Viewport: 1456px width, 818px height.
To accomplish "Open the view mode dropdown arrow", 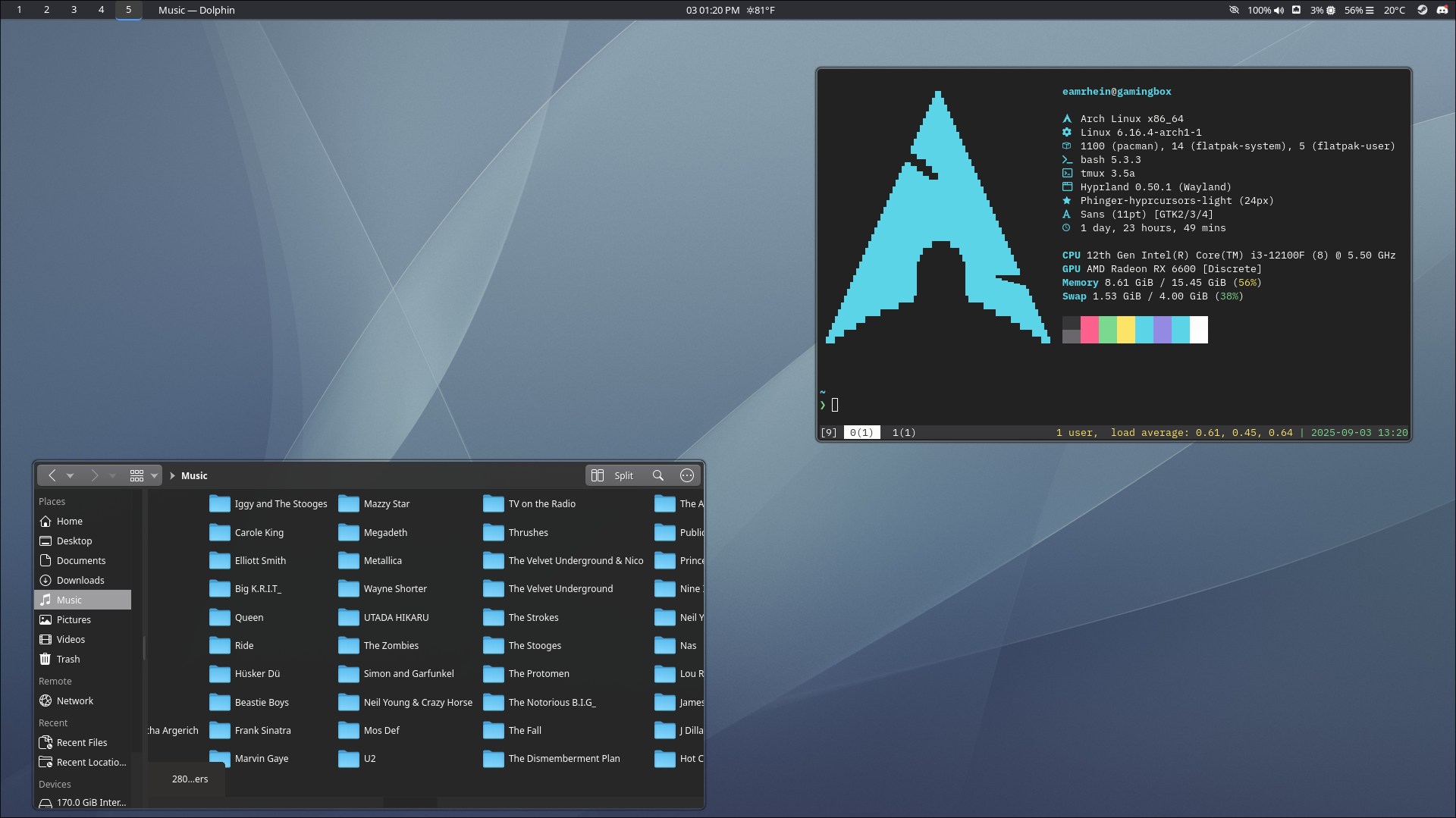I will click(x=154, y=475).
